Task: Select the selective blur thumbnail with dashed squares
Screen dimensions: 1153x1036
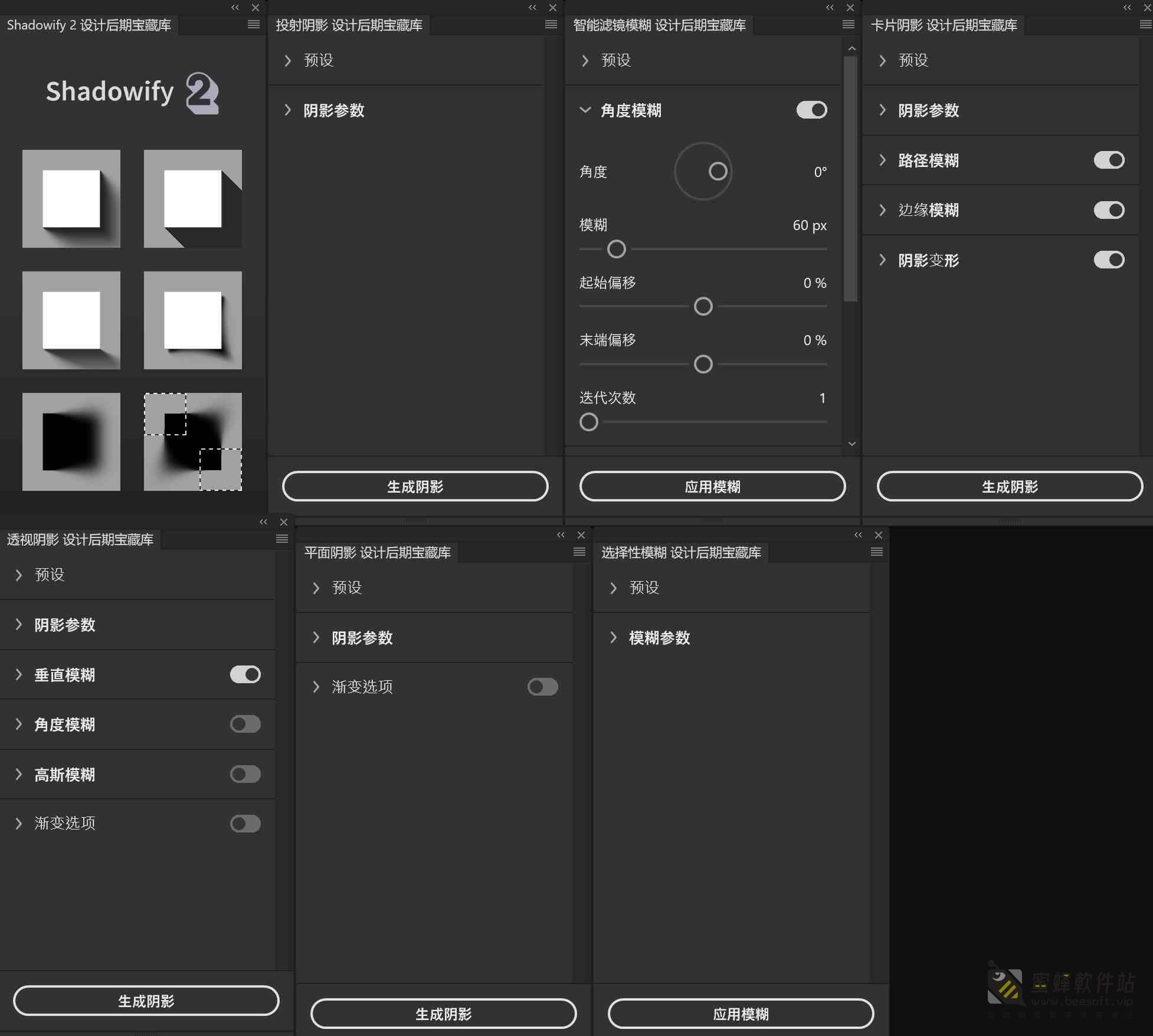Action: coord(193,442)
